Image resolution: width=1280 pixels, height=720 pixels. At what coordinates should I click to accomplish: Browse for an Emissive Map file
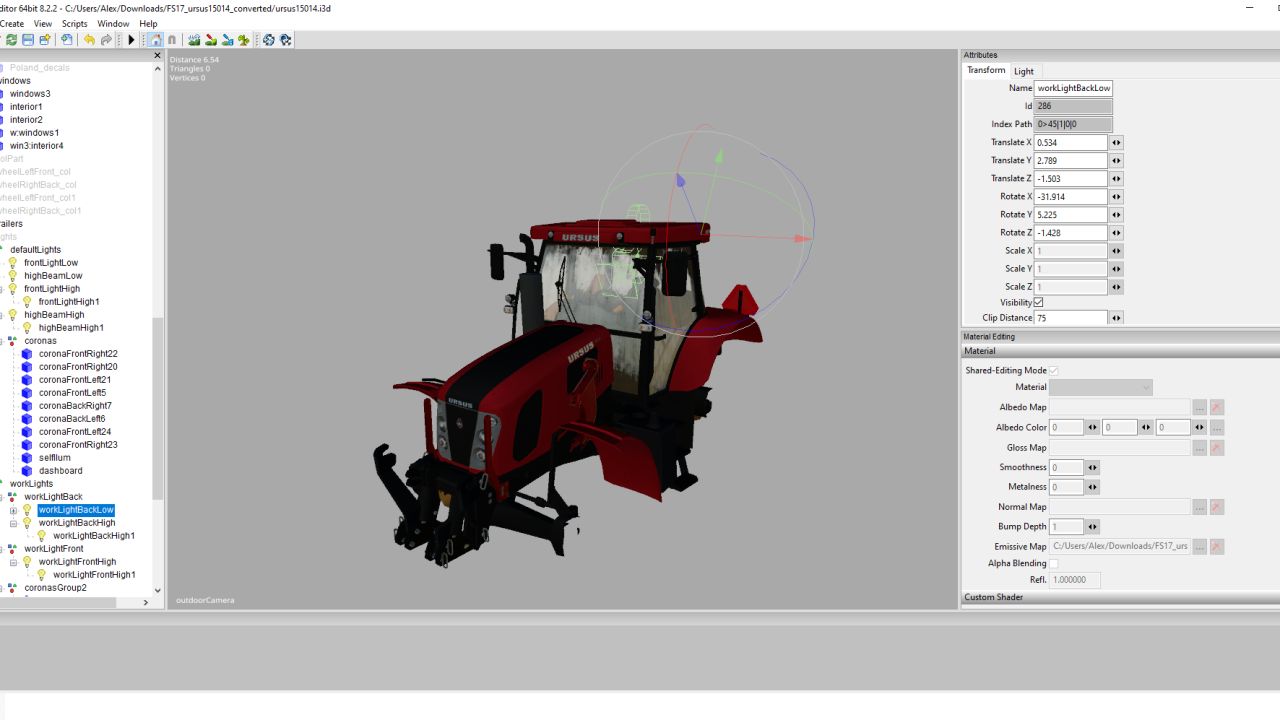coord(1199,547)
